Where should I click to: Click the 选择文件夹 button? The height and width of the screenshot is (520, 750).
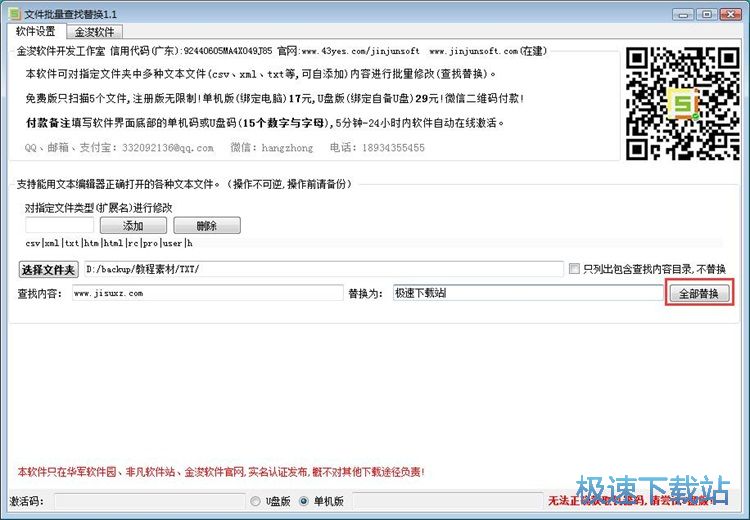click(48, 270)
